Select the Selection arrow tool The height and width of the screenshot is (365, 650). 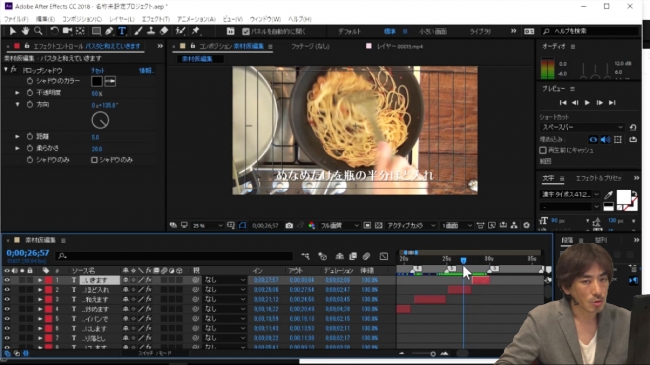[12, 31]
